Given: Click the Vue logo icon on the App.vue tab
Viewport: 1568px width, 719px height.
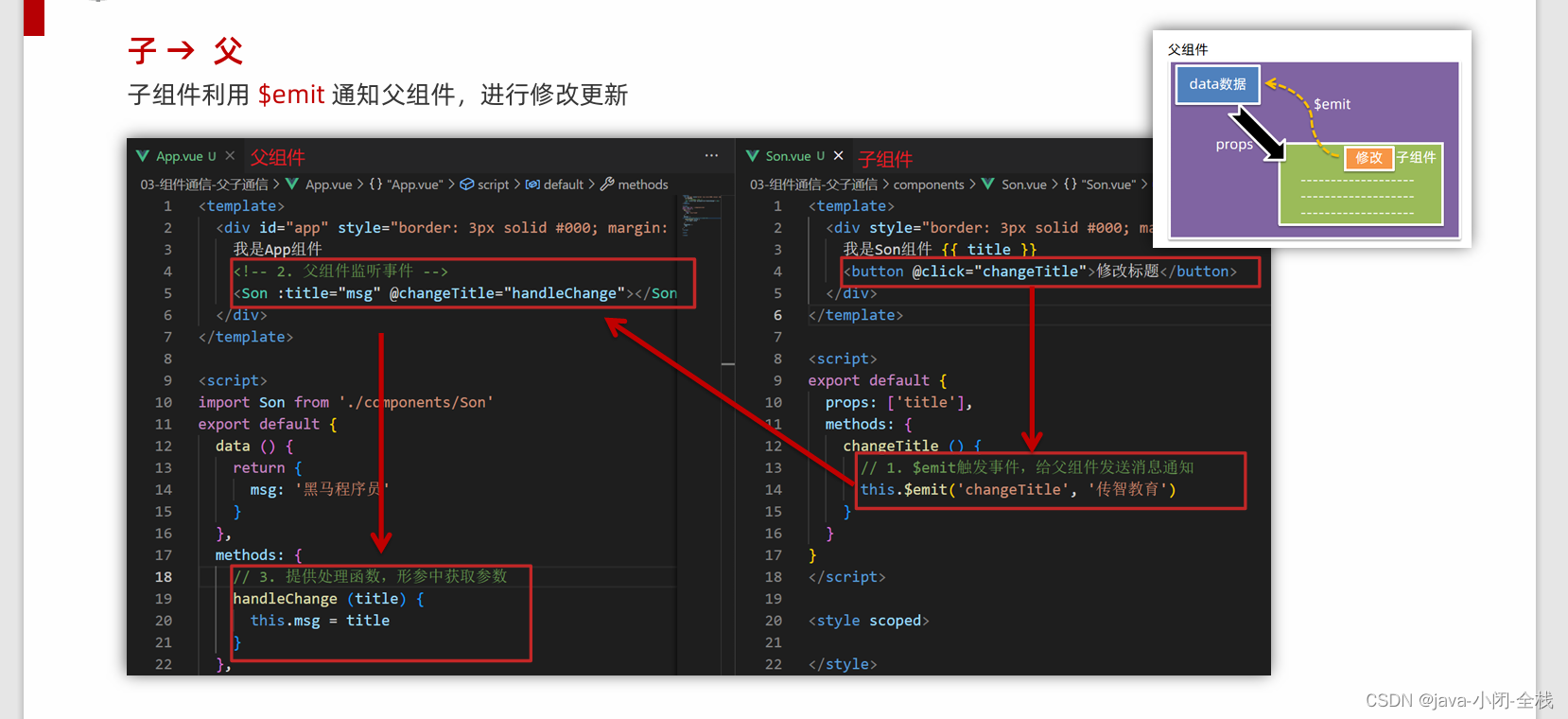Looking at the screenshot, I should point(143,156).
